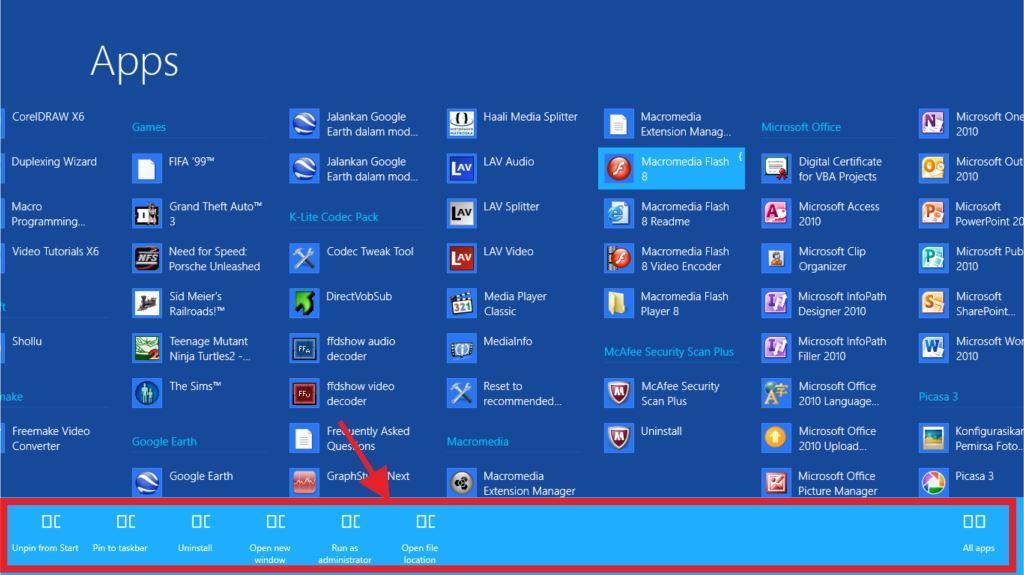
Task: Launch The Sims app
Action: [x=177, y=393]
